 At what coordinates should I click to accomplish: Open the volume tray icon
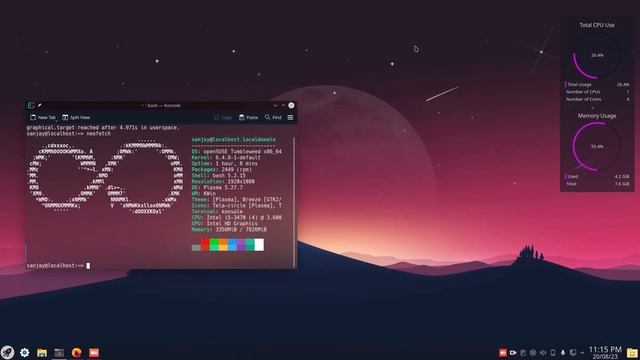(x=543, y=353)
